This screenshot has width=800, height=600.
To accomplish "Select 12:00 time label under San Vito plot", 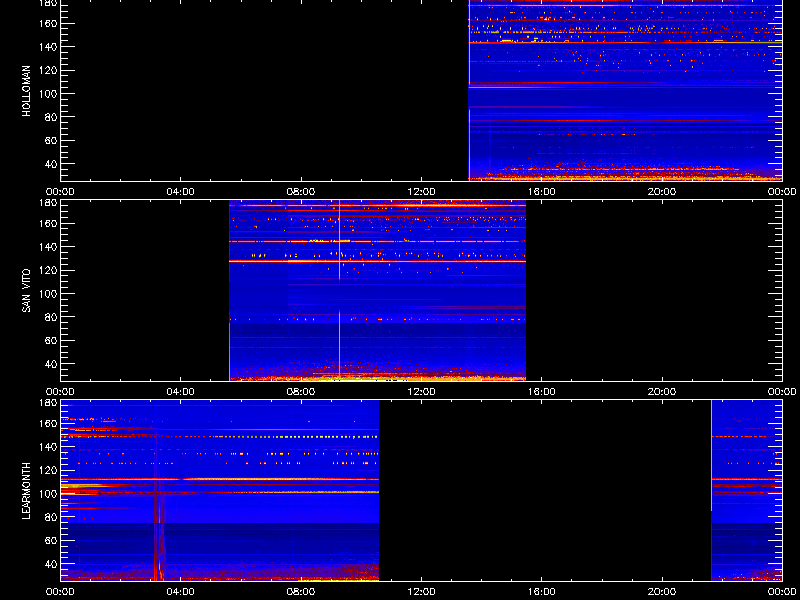I will pos(421,392).
